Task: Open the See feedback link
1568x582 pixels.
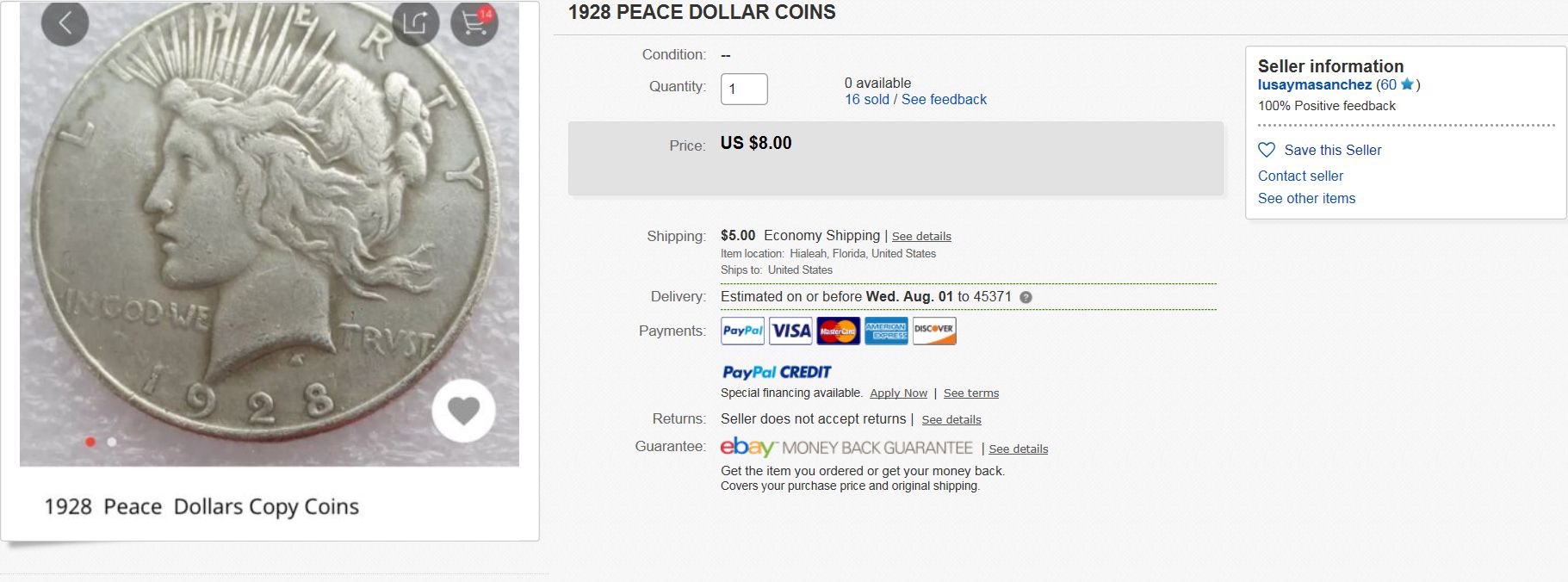Action: (x=944, y=100)
